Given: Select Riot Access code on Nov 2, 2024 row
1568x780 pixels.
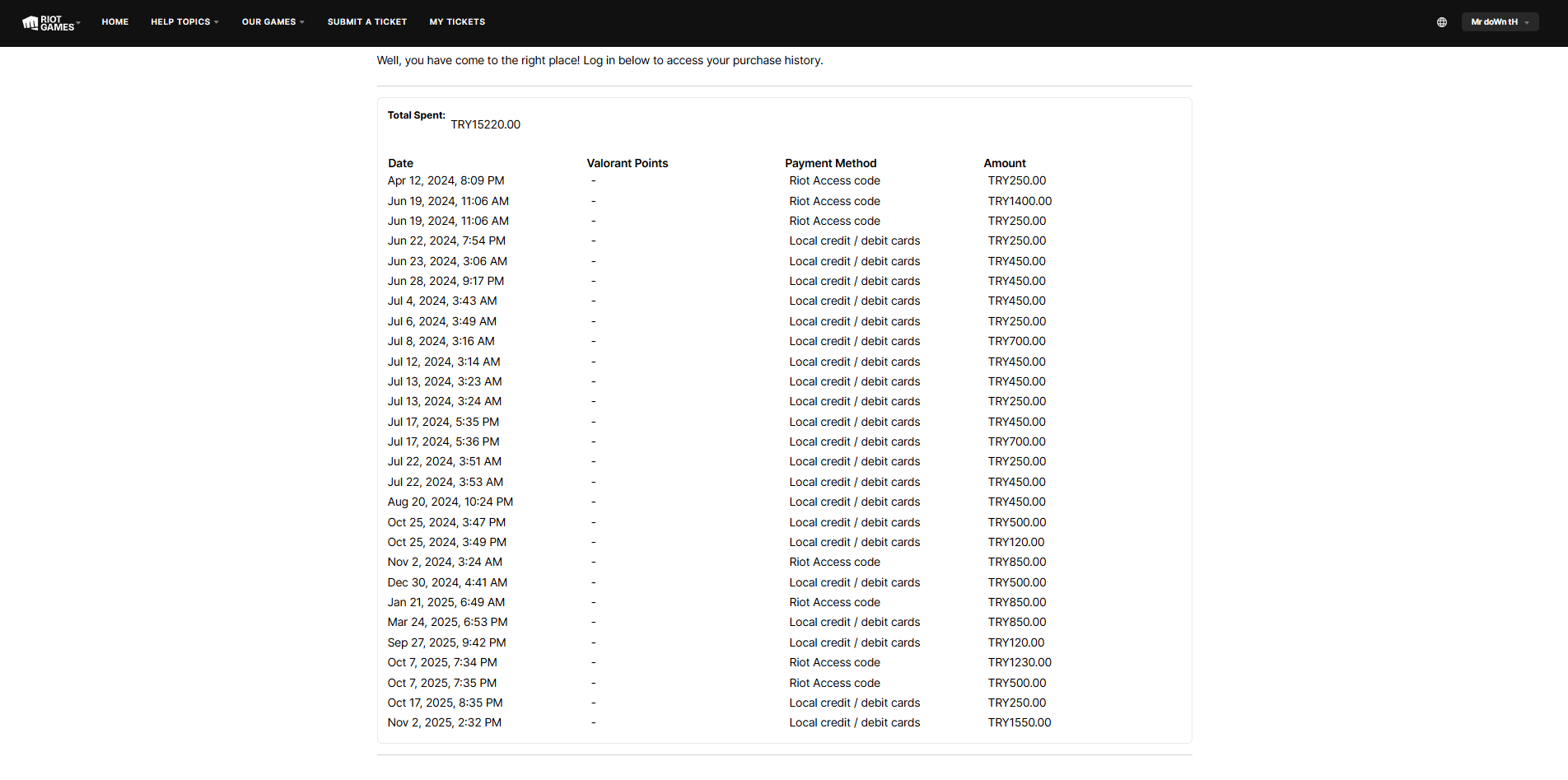Looking at the screenshot, I should (834, 562).
